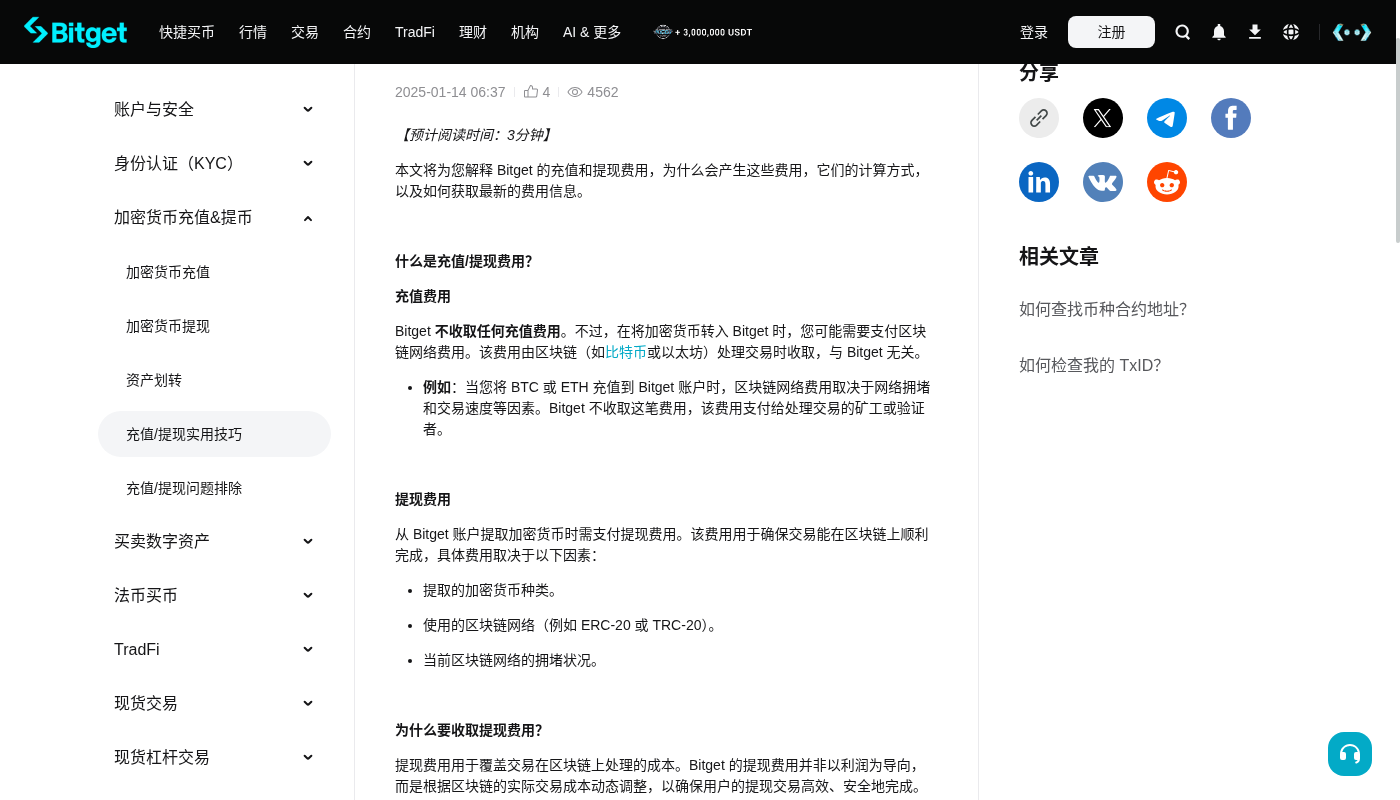Screen dimensions: 1400x800
Task: Open the search magnifier icon
Action: pos(1183,32)
